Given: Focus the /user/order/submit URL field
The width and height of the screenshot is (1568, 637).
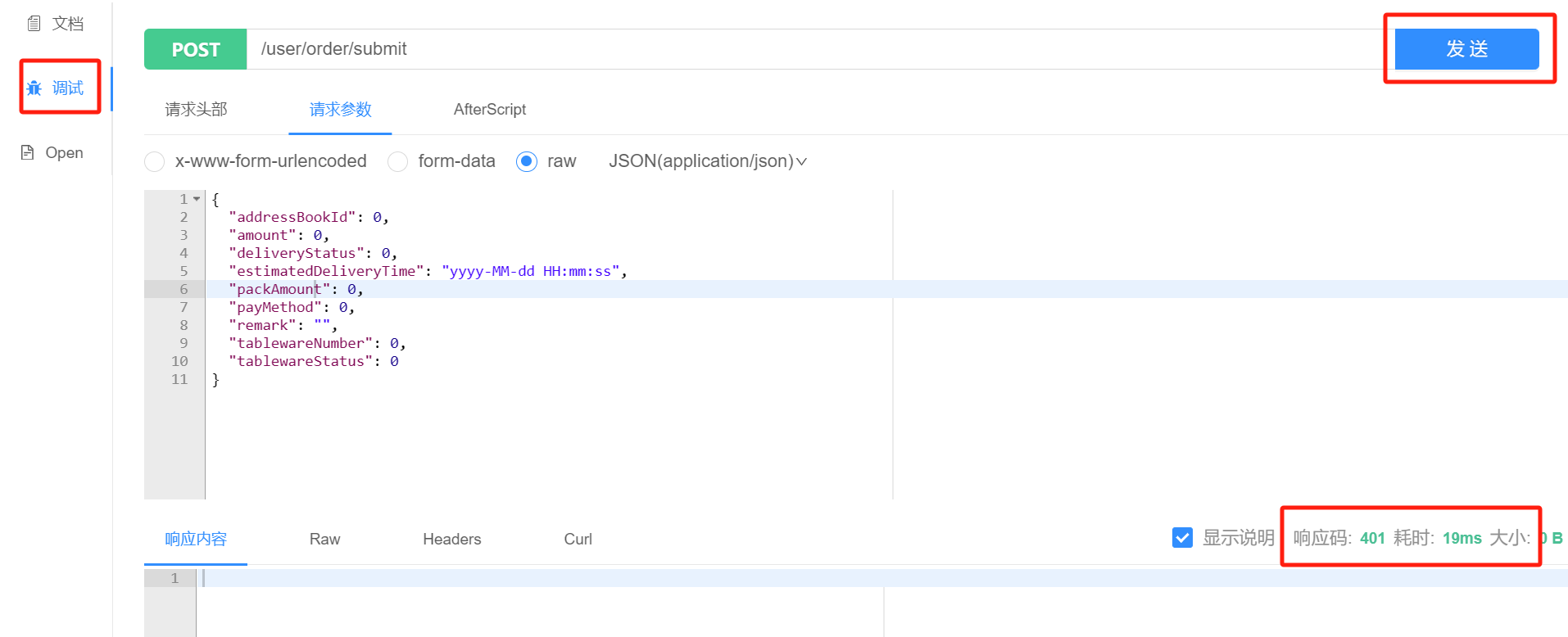Looking at the screenshot, I should 820,49.
